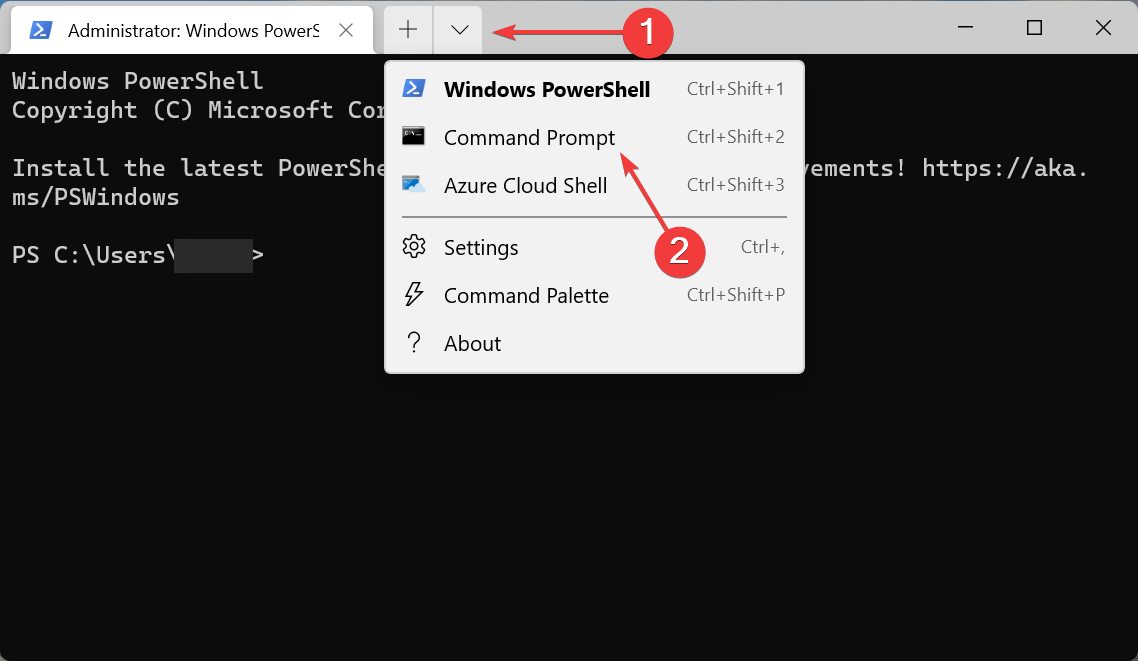Open the Command Palette entry
1138x661 pixels.
[526, 295]
